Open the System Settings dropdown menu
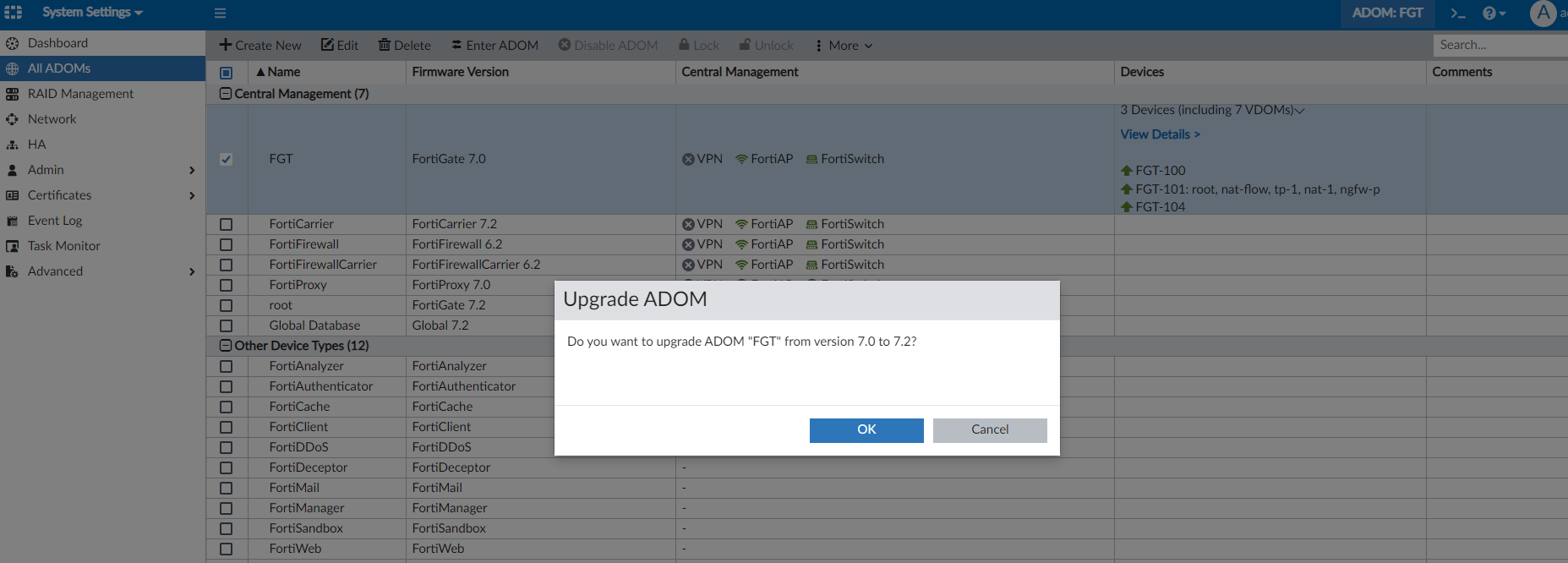The height and width of the screenshot is (563, 1568). pos(92,13)
